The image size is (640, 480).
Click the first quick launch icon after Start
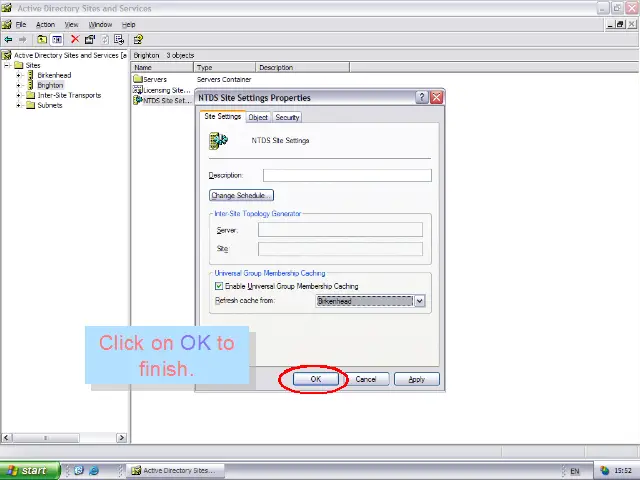[x=79, y=470]
